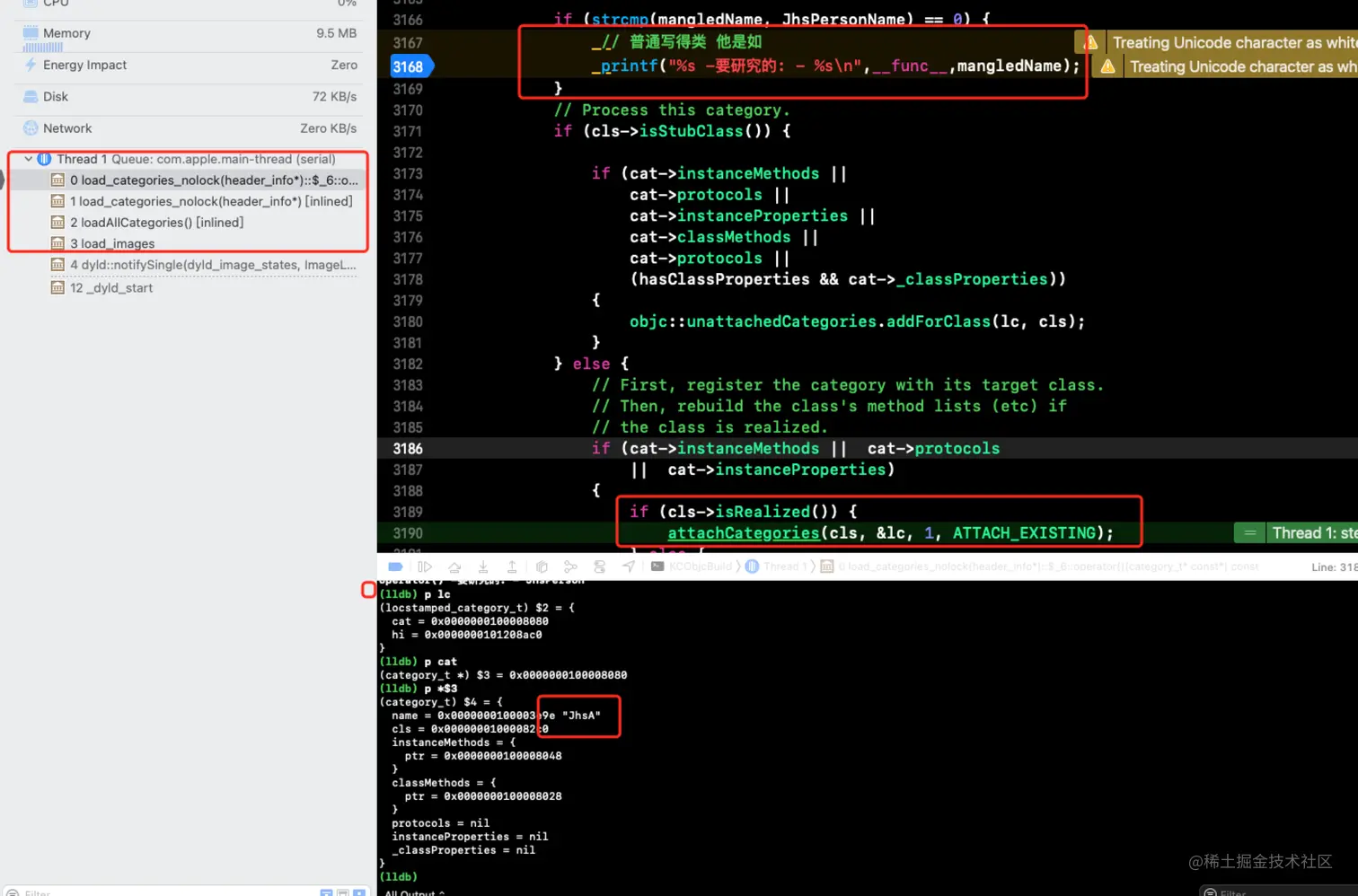Click the '(lldb) p cat' console line
The height and width of the screenshot is (896, 1358).
[x=419, y=662]
